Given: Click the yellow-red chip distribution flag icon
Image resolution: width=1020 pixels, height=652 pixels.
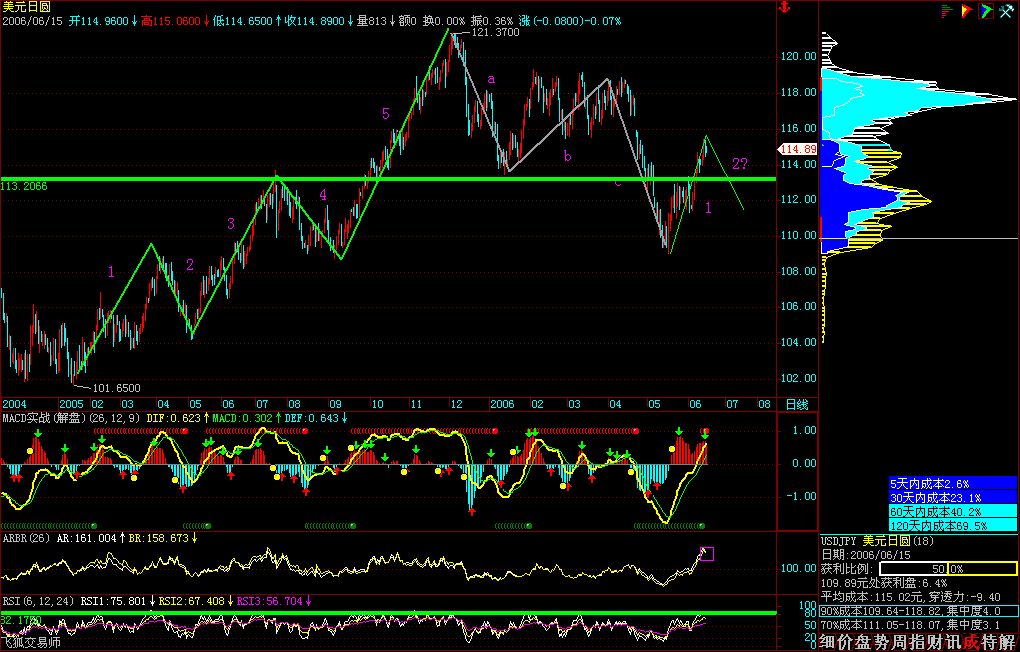Looking at the screenshot, I should pos(966,11).
